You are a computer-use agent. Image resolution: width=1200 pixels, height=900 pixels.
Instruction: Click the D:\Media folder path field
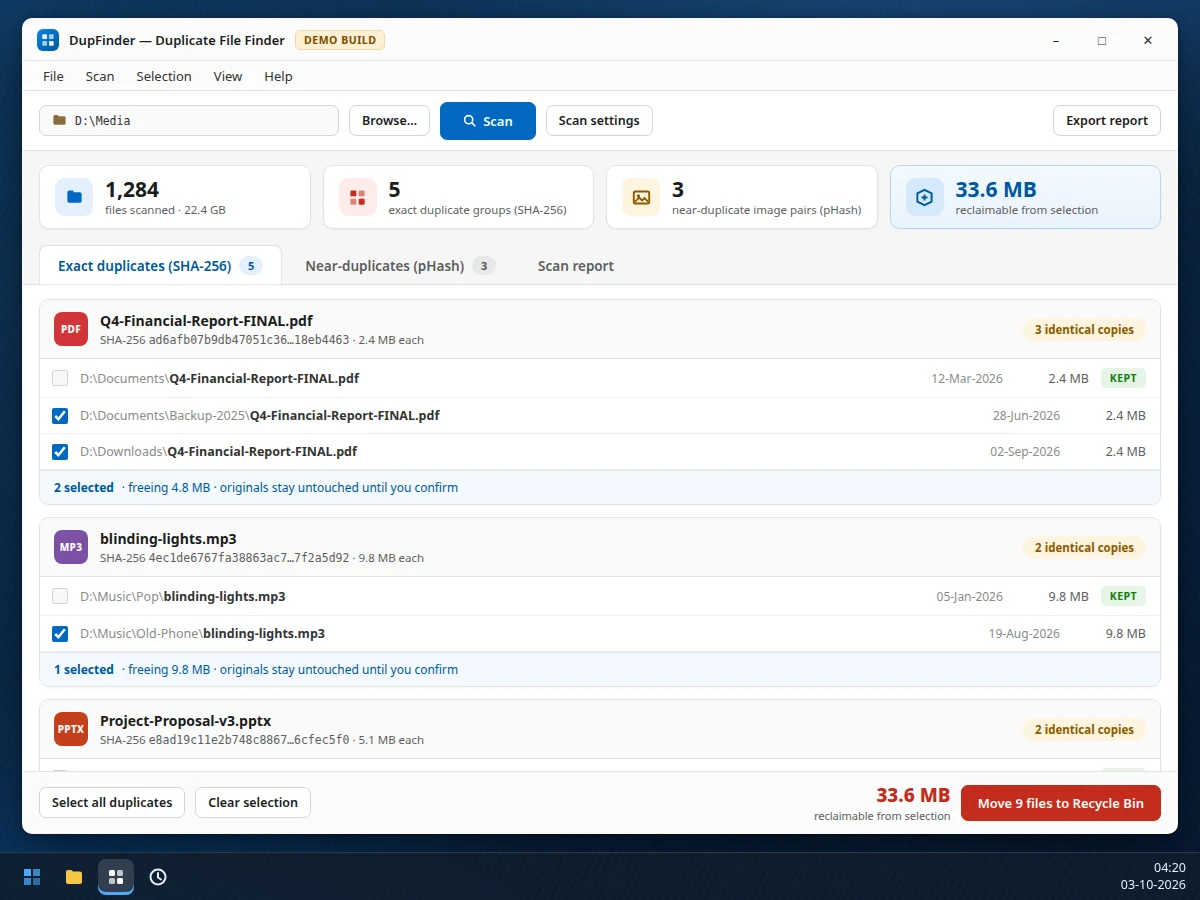click(x=189, y=121)
